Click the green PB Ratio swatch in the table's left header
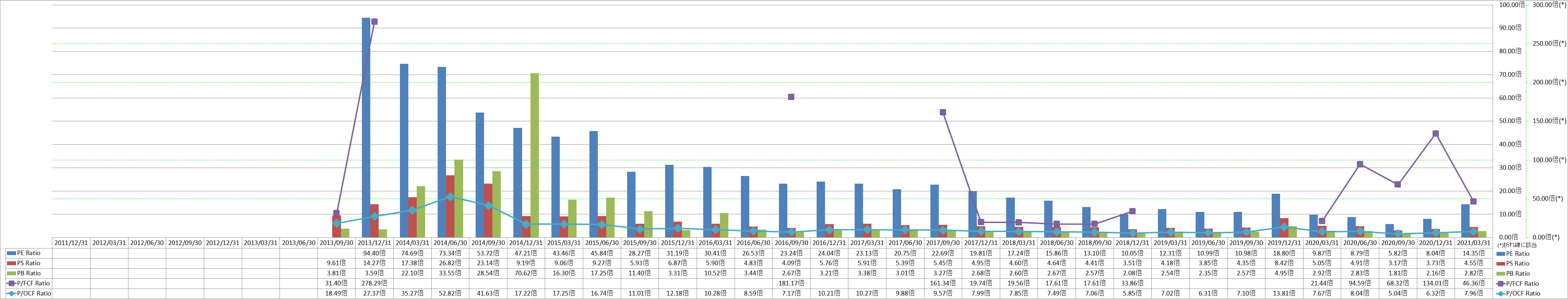The image size is (1568, 299). [12, 274]
